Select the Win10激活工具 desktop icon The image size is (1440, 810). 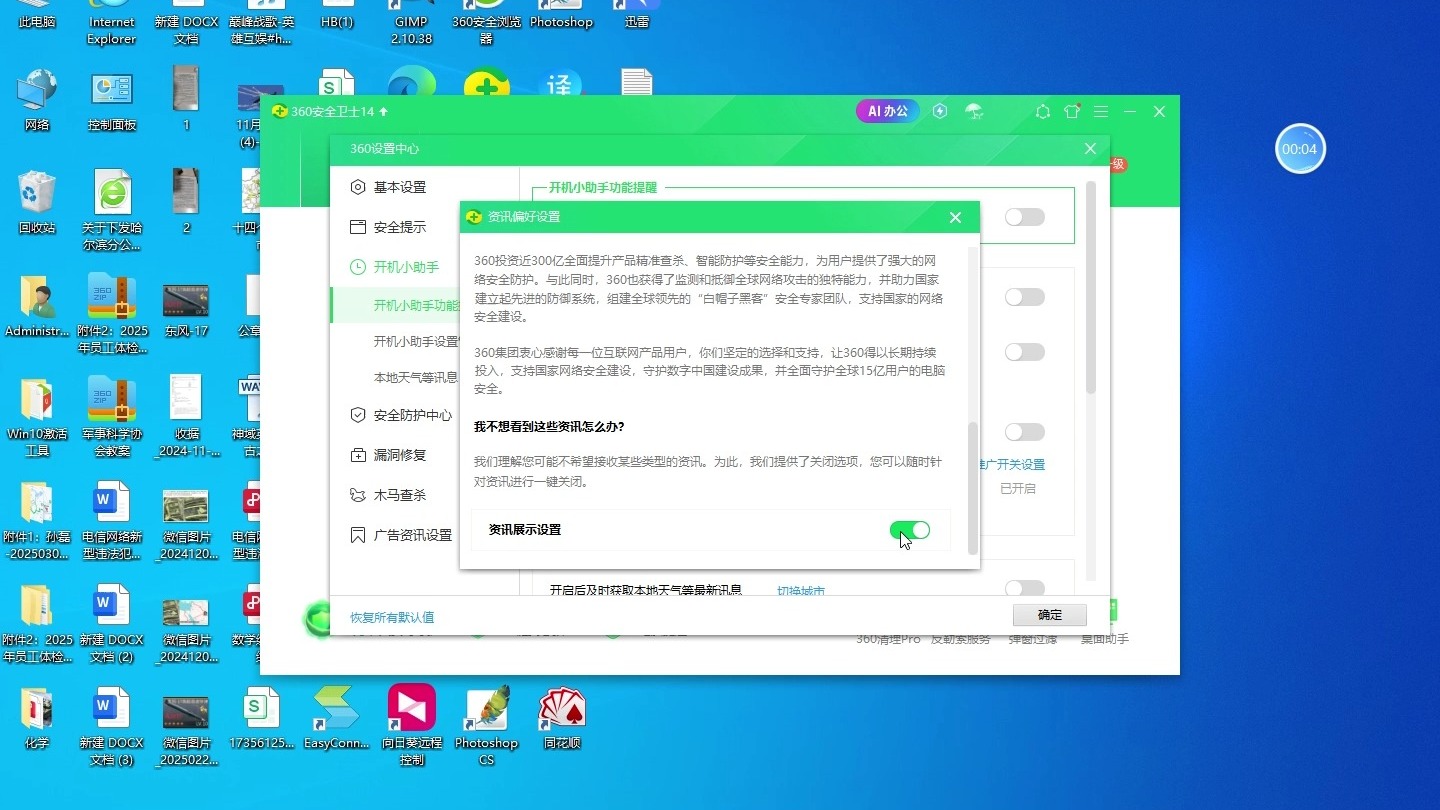(x=37, y=417)
